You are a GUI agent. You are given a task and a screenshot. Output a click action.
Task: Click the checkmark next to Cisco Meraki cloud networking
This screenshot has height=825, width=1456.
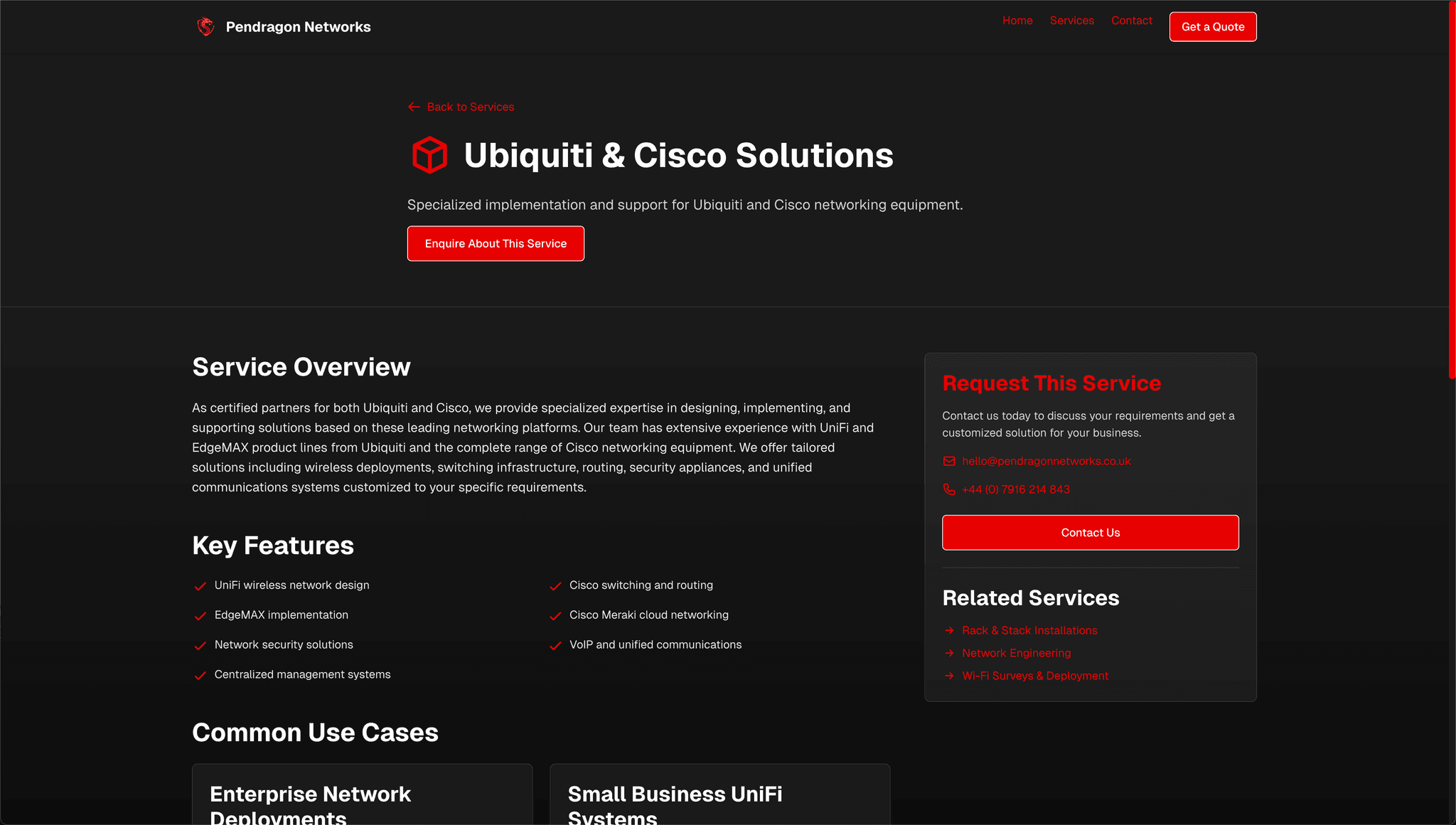click(555, 616)
